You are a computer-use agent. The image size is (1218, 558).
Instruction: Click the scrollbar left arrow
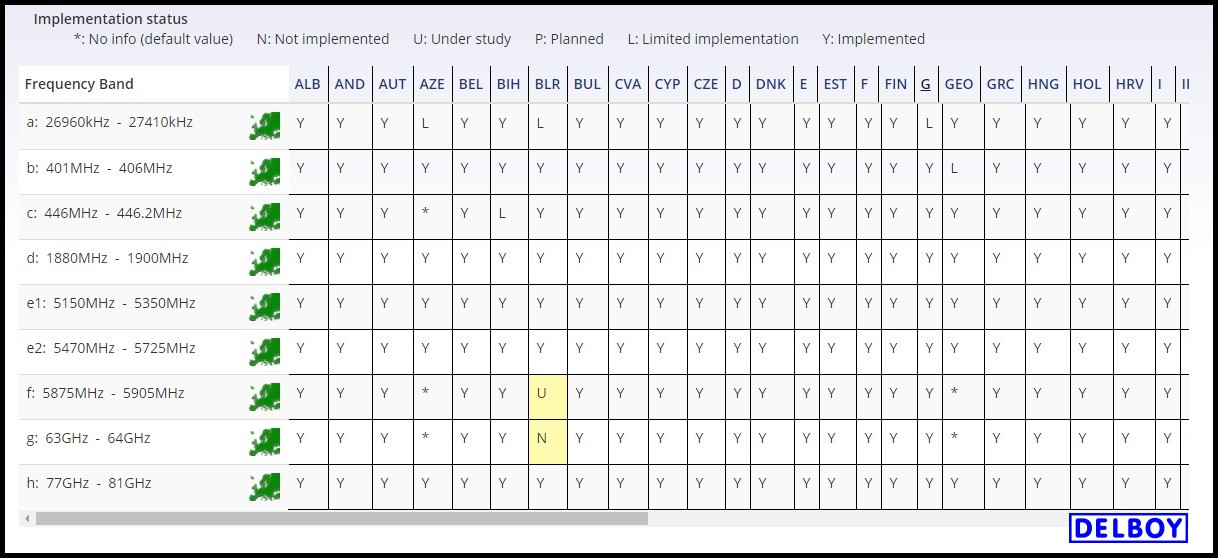(x=27, y=519)
